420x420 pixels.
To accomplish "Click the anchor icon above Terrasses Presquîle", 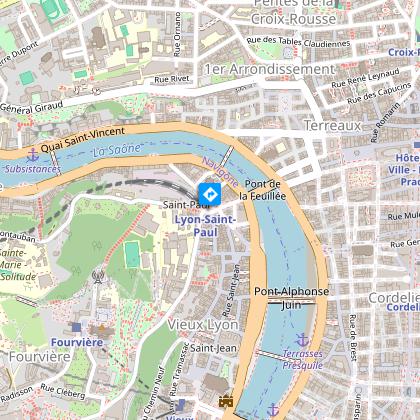I will [302, 340].
